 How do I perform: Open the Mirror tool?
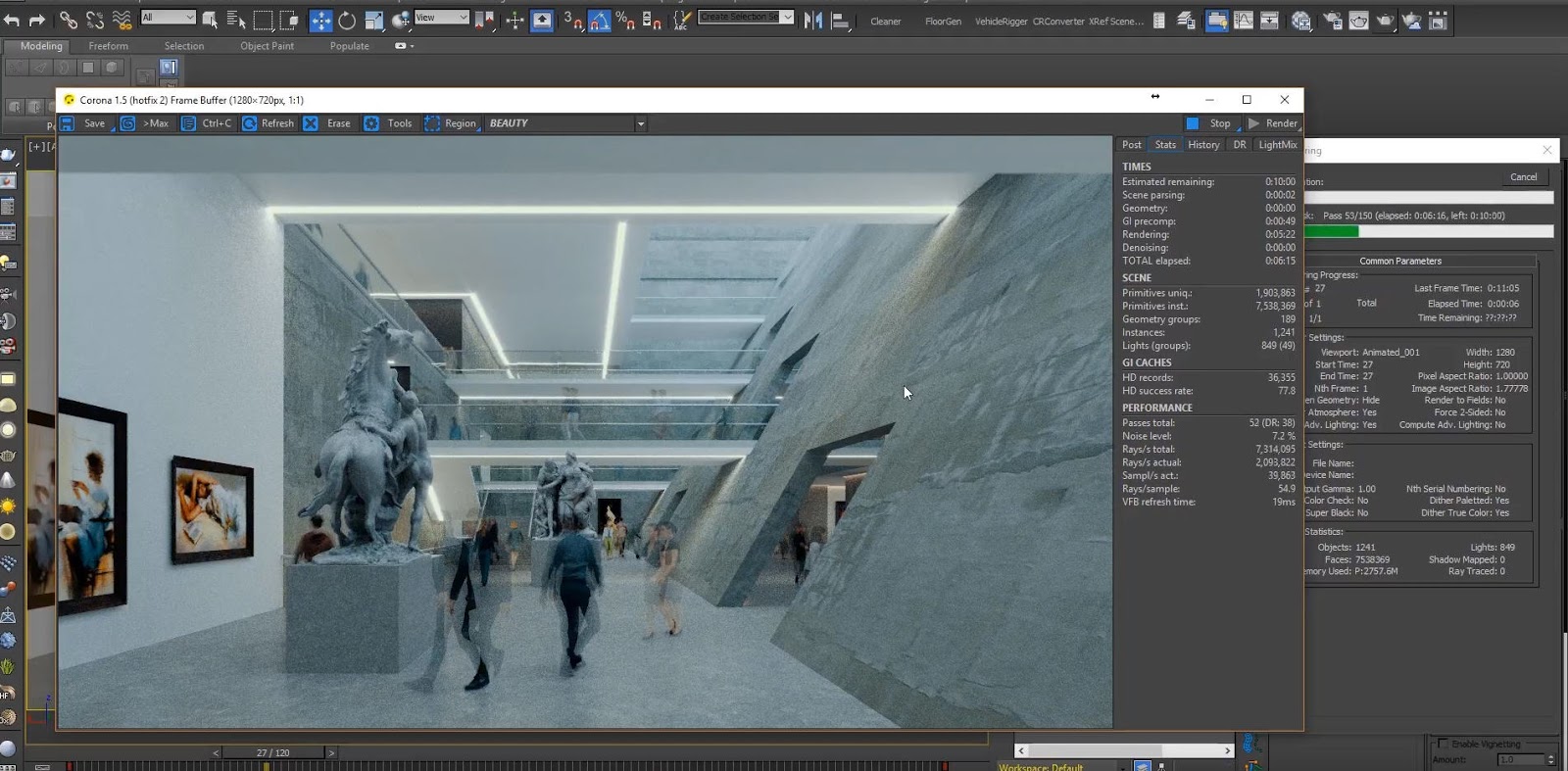(x=812, y=21)
